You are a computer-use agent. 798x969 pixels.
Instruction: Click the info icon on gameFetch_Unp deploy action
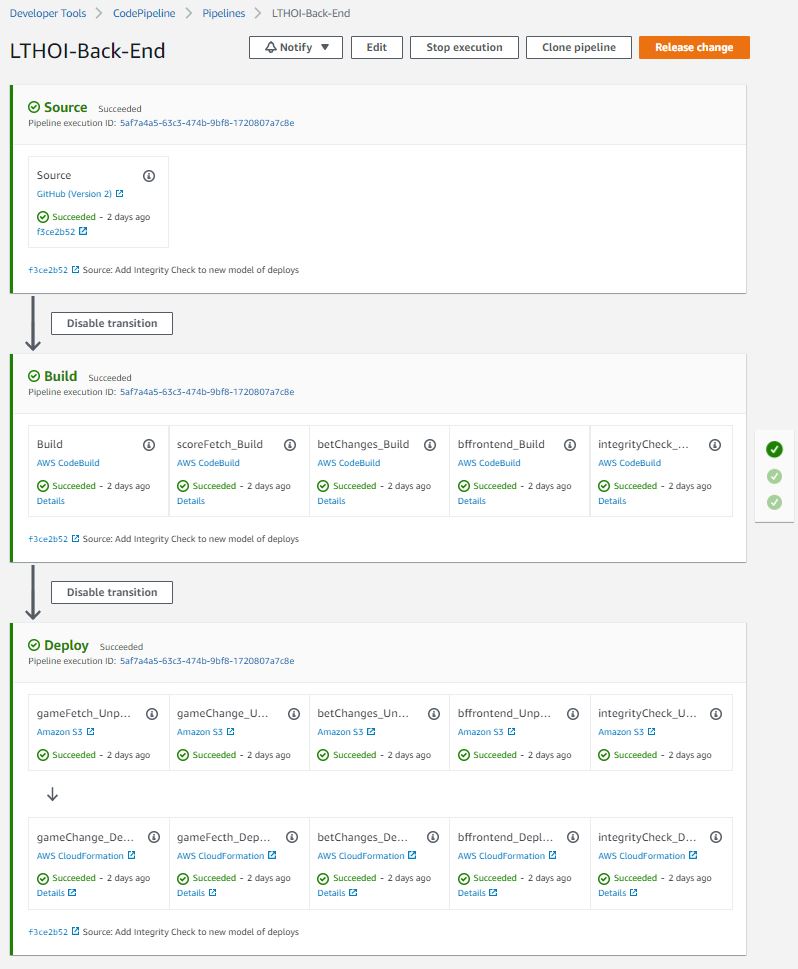pyautogui.click(x=152, y=713)
